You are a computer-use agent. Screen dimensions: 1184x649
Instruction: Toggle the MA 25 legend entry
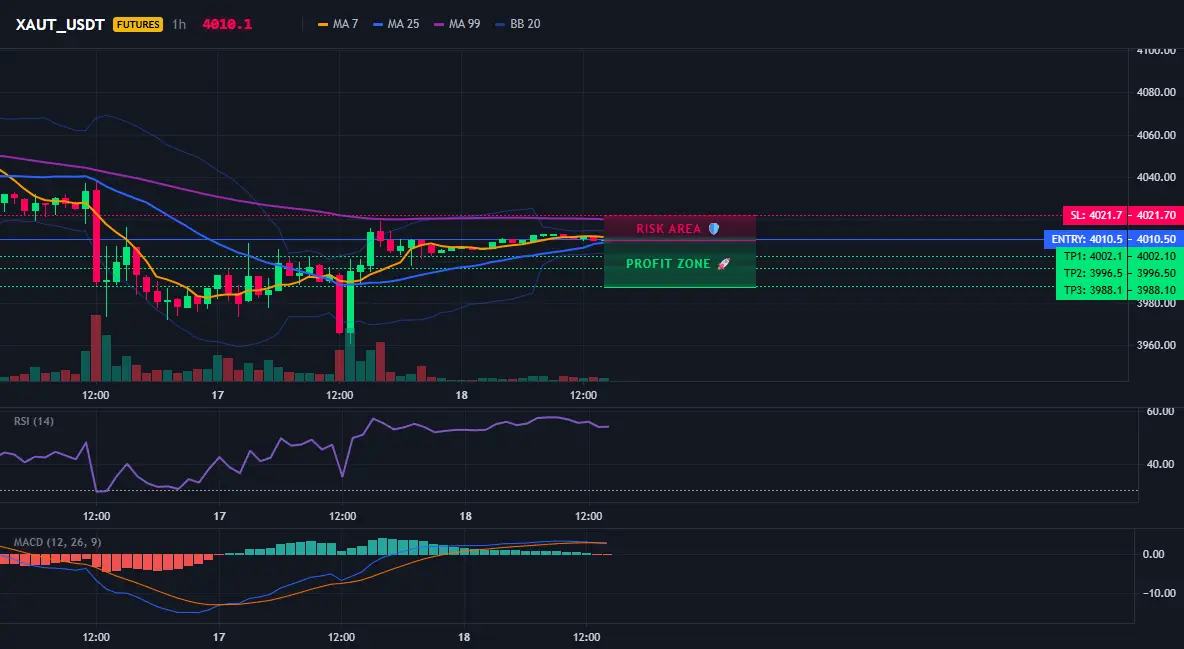(x=396, y=24)
